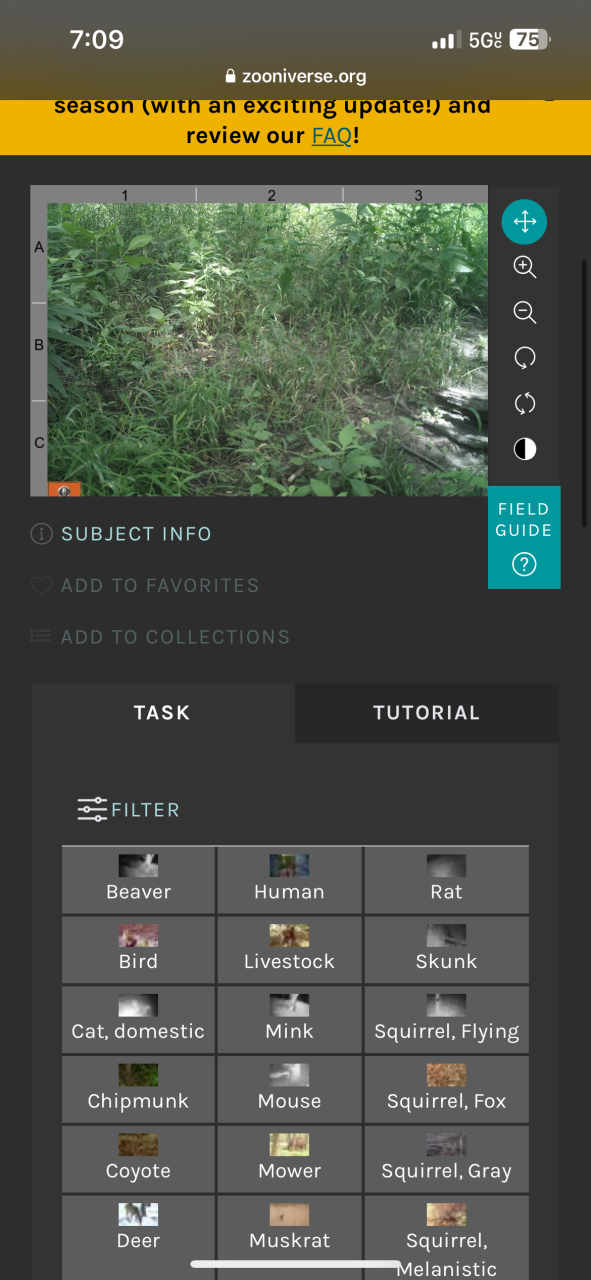The width and height of the screenshot is (591, 1280).
Task: Click the camera trap photo thumbnail
Action: coord(268,350)
